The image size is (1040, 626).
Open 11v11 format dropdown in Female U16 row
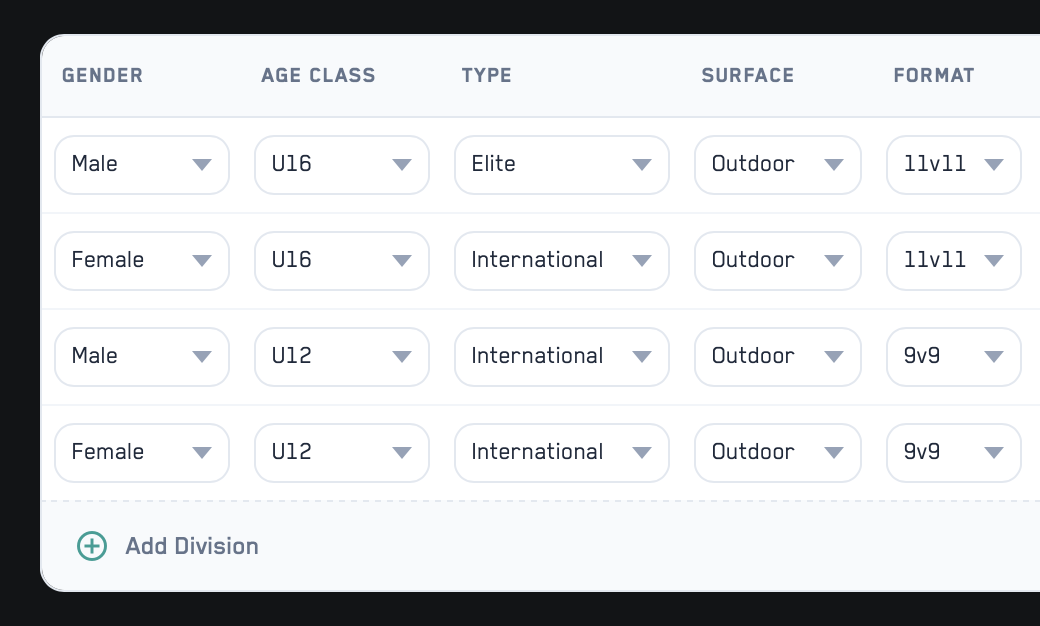tap(954, 261)
